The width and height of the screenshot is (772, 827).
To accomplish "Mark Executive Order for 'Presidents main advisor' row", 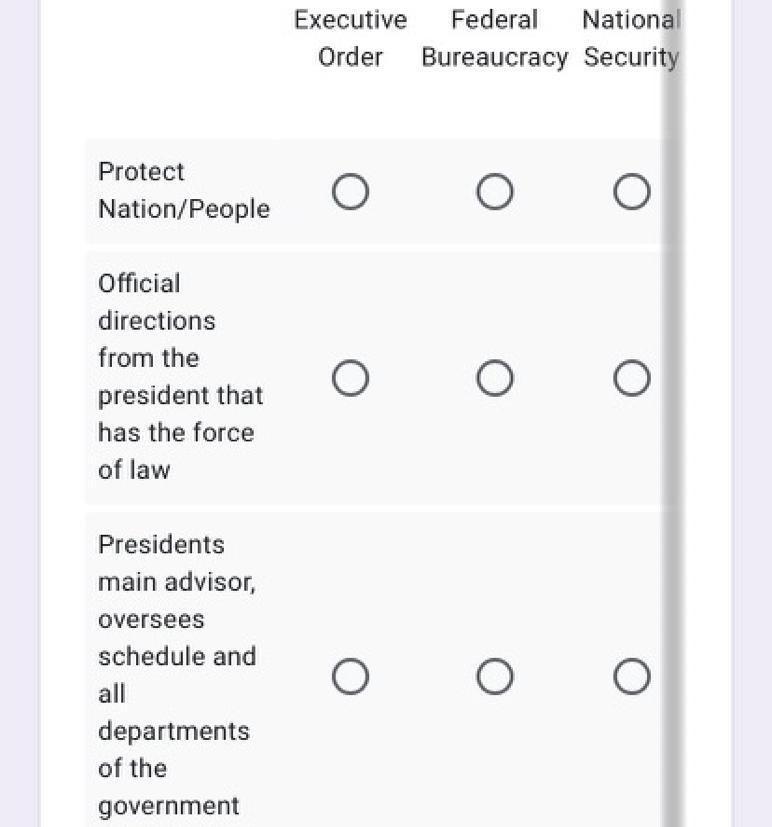I will pyautogui.click(x=350, y=677).
